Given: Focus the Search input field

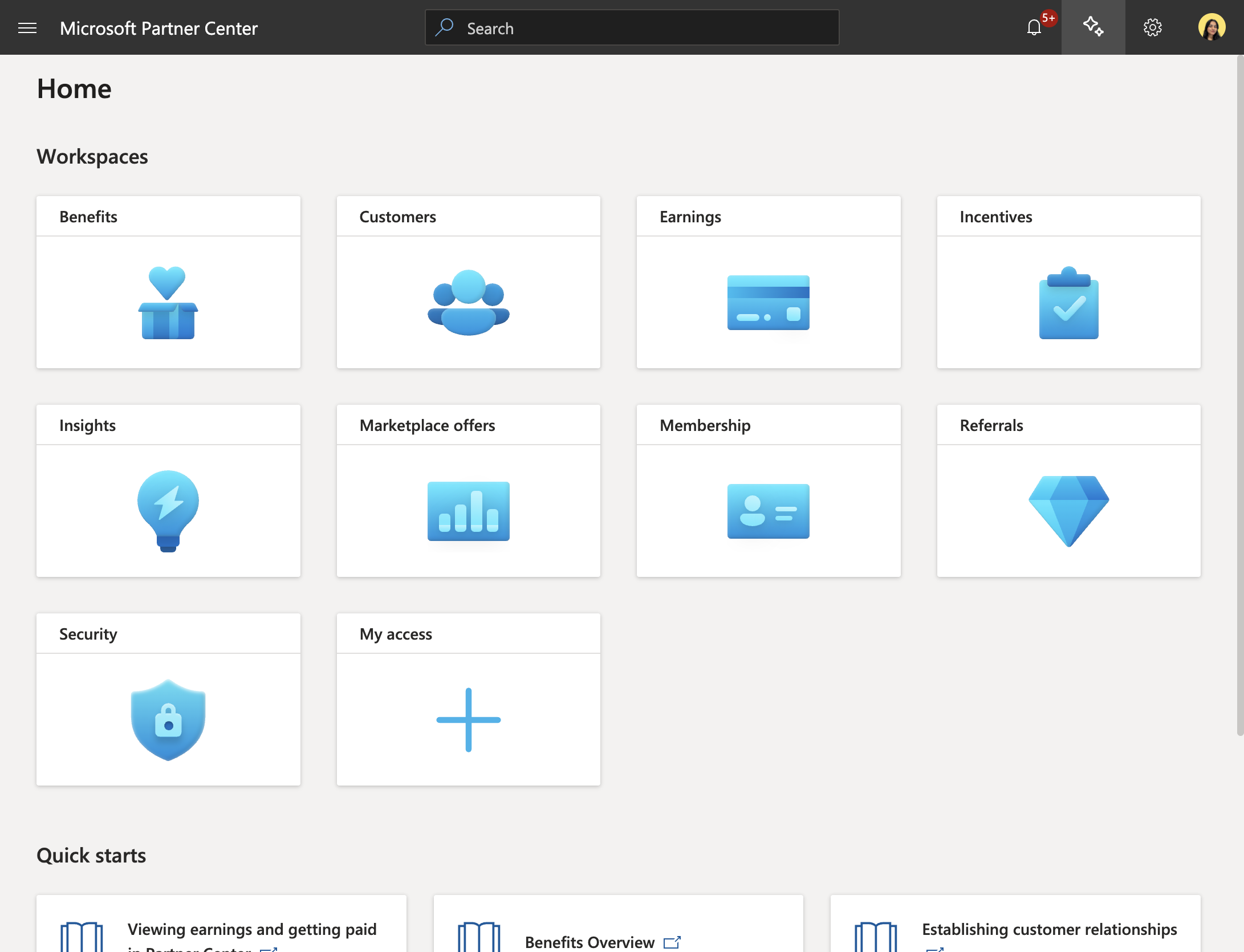Looking at the screenshot, I should tap(632, 27).
